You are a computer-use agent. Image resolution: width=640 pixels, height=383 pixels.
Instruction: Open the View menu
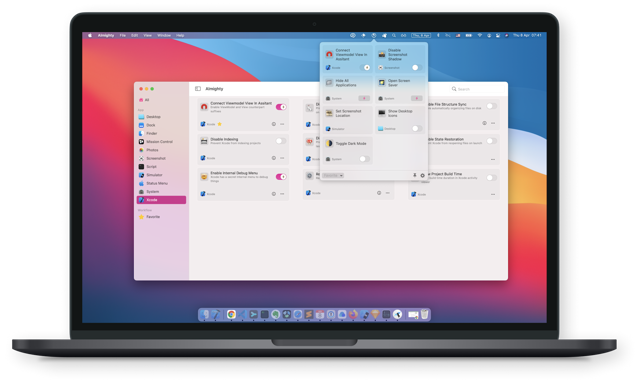148,36
